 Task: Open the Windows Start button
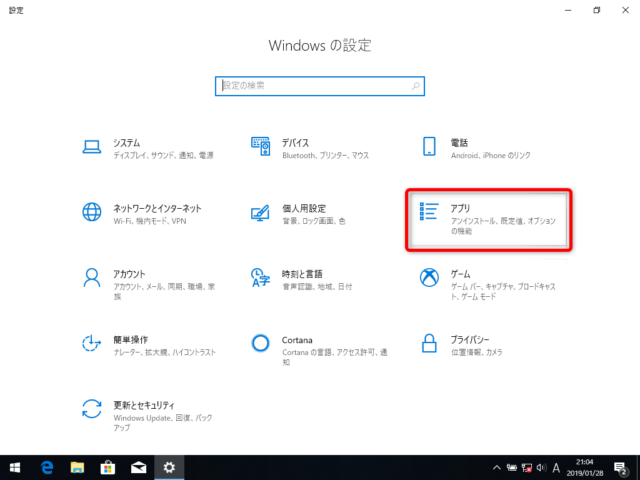click(15, 468)
